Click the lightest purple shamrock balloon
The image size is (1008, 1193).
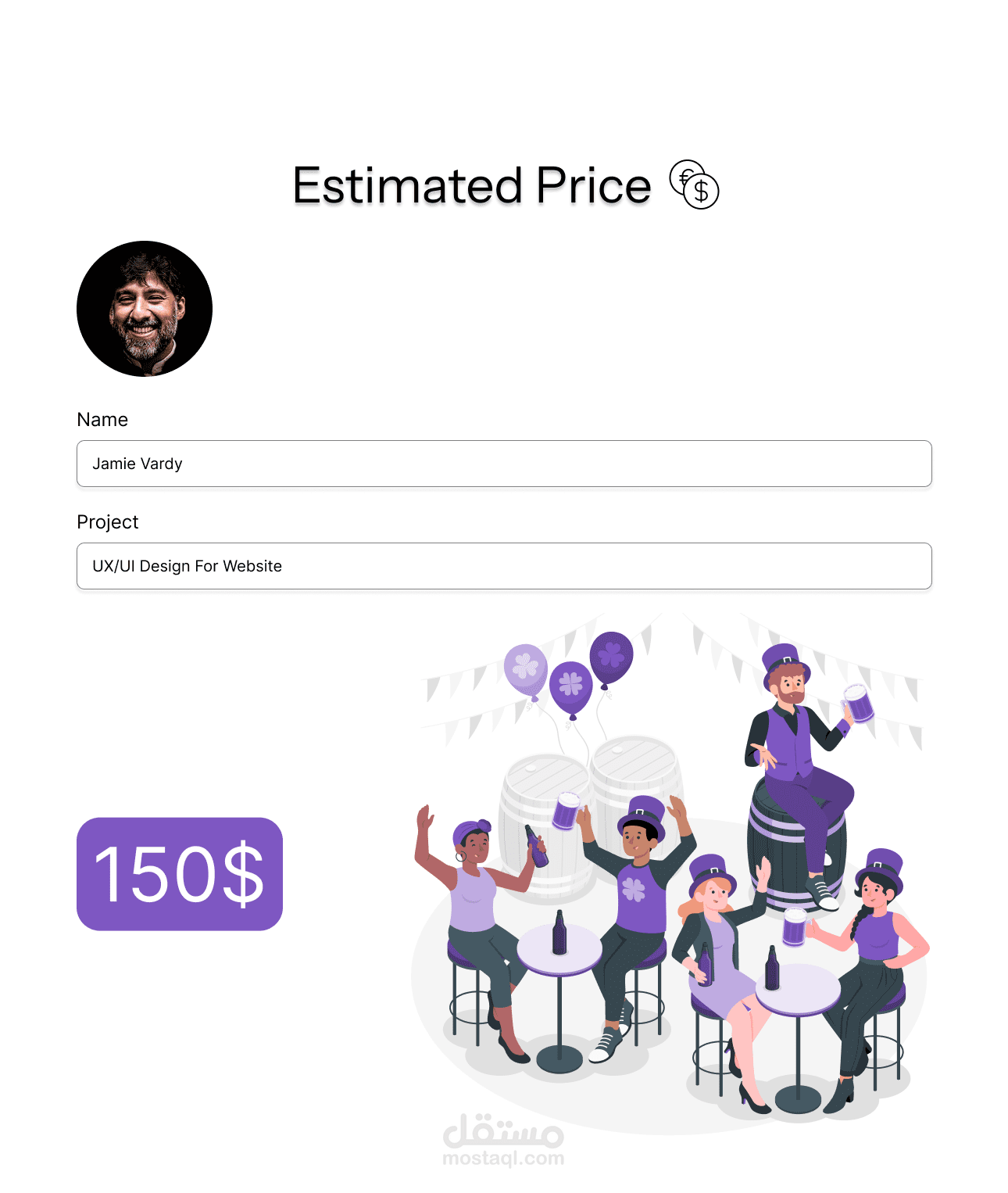coord(525,668)
